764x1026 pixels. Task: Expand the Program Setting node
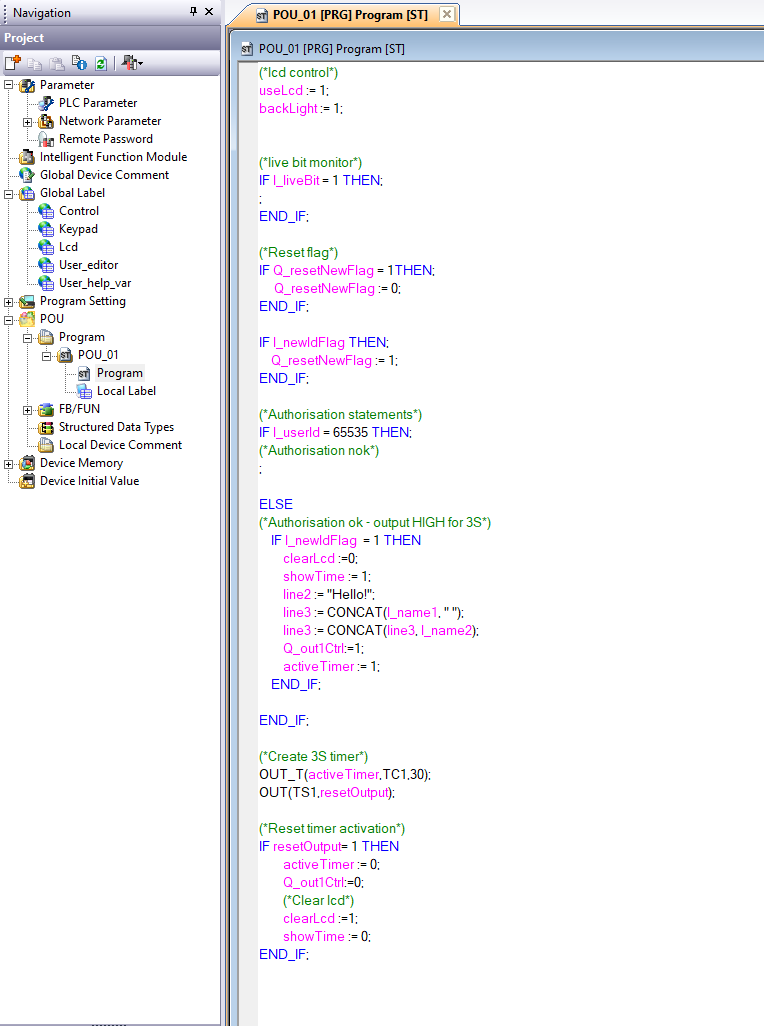(x=9, y=302)
